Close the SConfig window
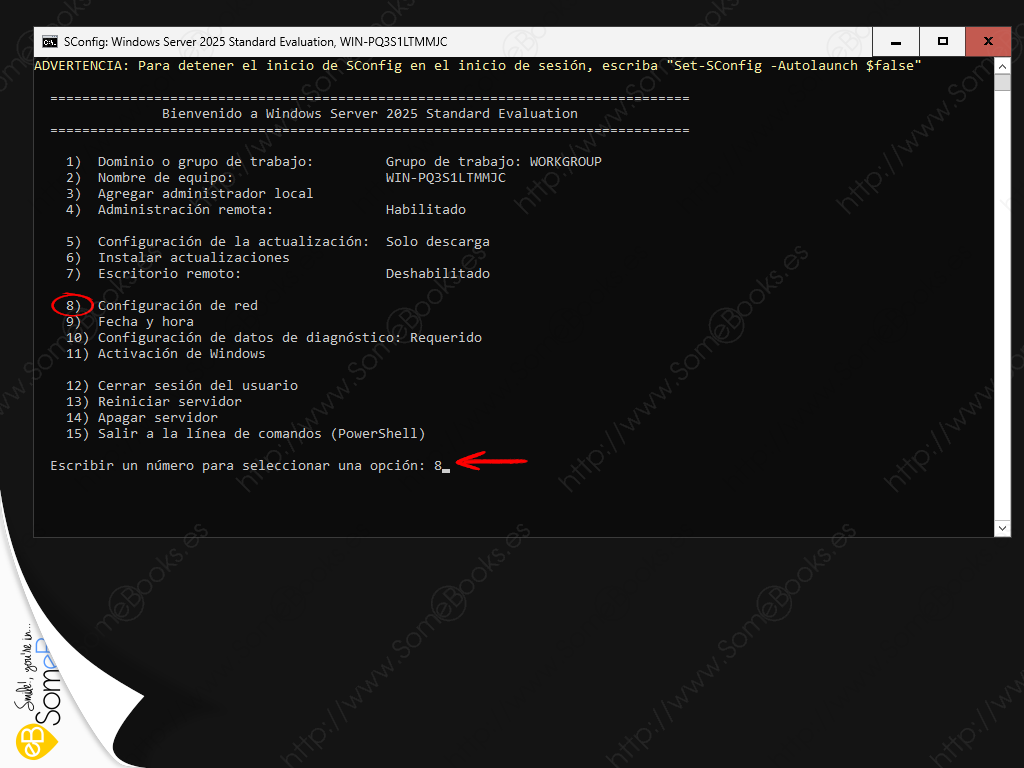The width and height of the screenshot is (1024, 768). tap(988, 42)
